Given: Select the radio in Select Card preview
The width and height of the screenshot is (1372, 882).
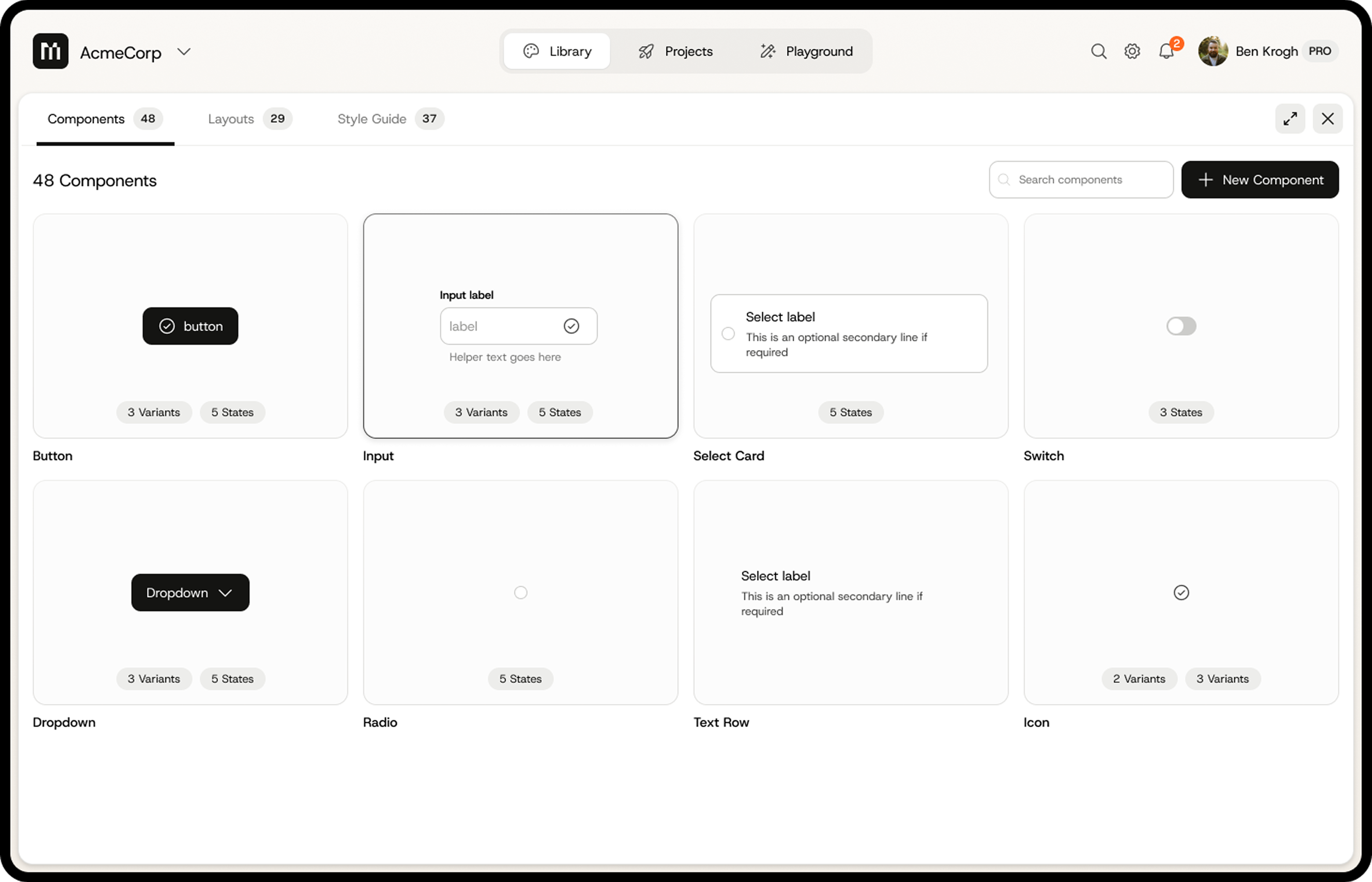Looking at the screenshot, I should coord(728,334).
